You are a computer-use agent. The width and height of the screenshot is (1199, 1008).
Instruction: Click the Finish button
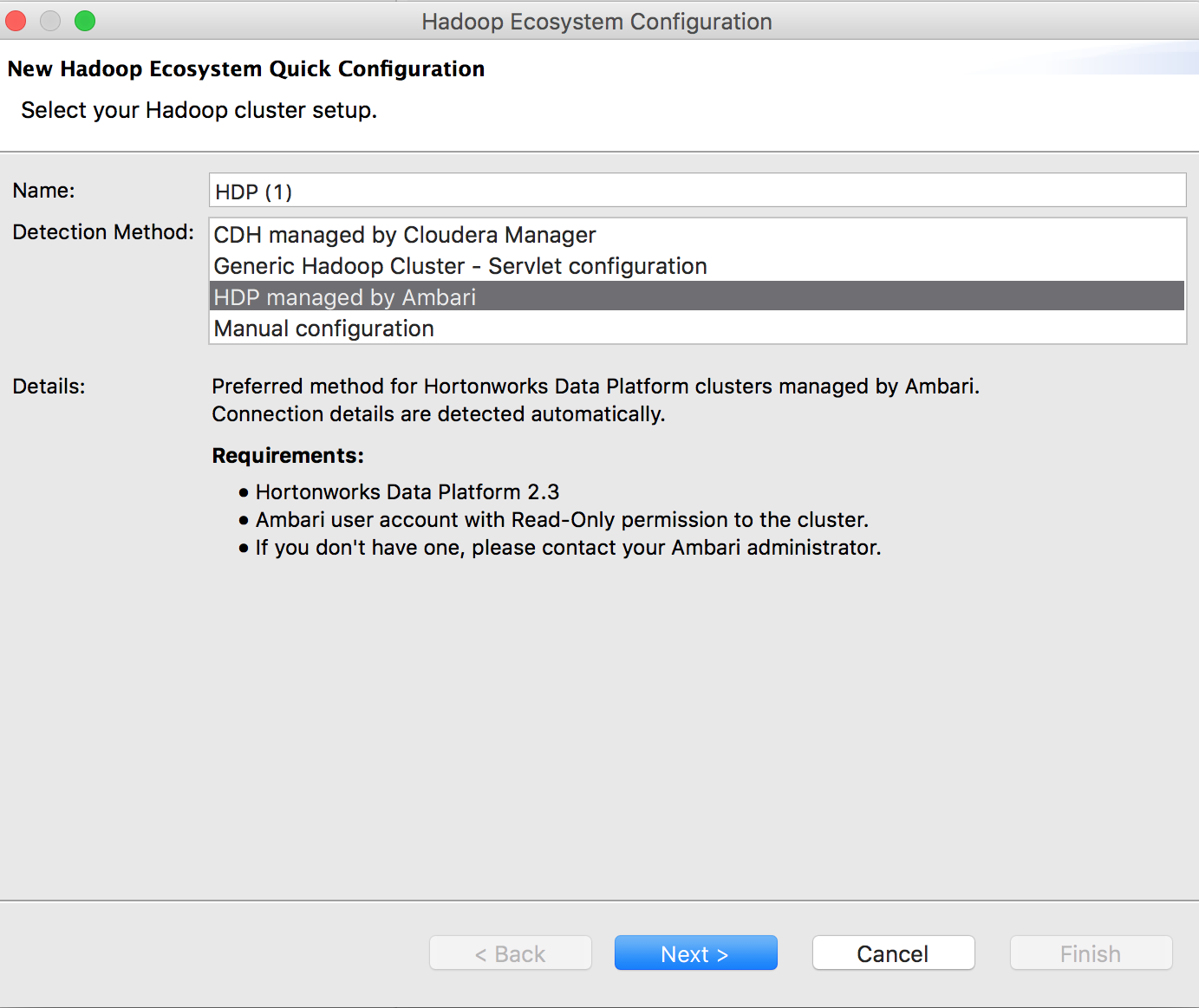coord(1091,953)
